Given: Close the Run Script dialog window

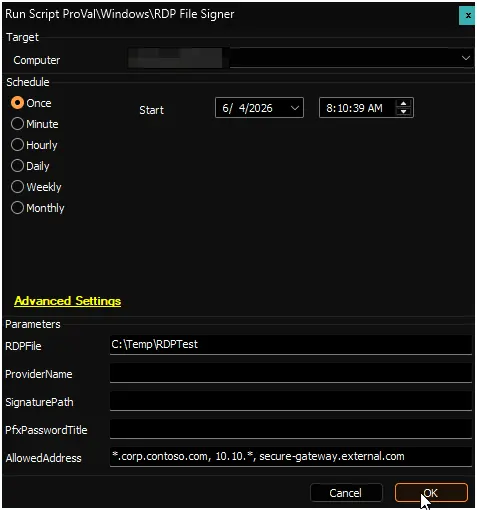Looking at the screenshot, I should (467, 16).
